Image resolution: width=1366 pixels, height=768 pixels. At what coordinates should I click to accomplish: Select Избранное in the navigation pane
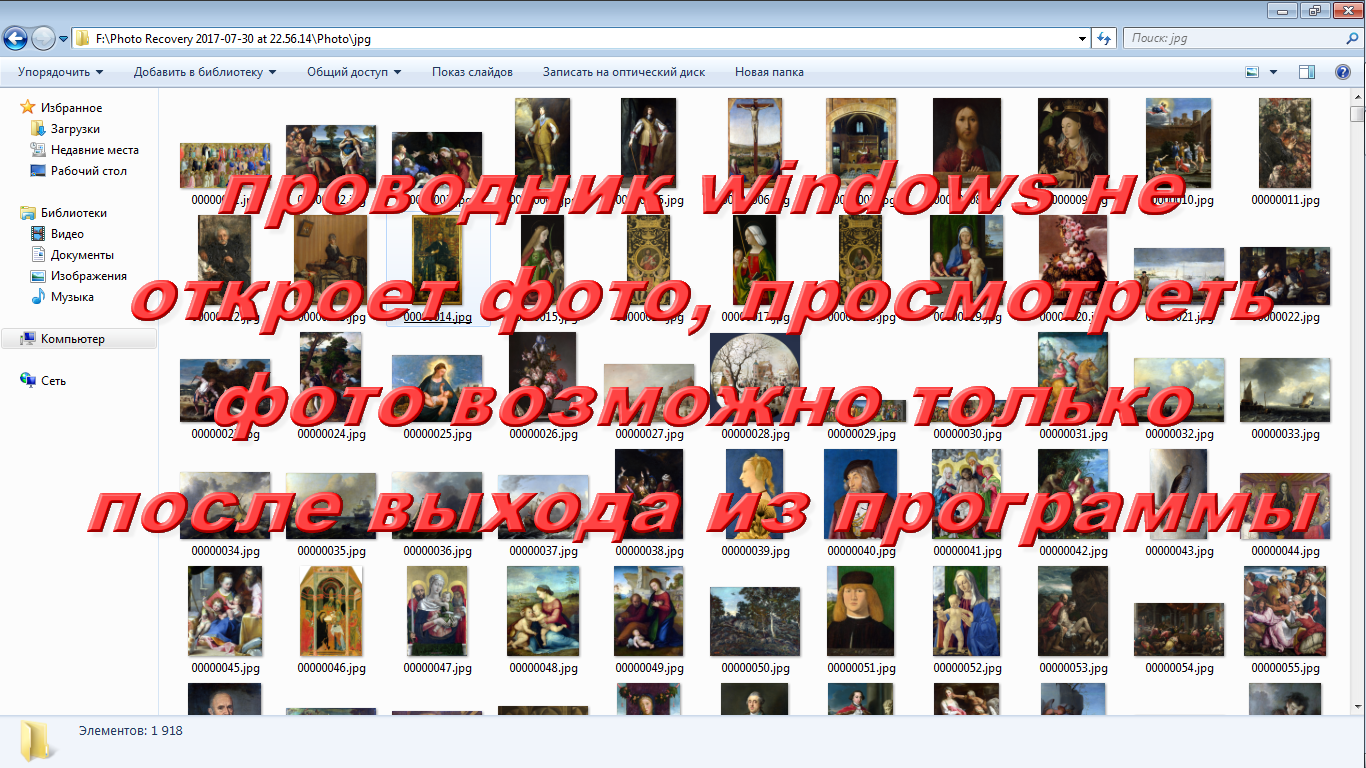[x=71, y=108]
